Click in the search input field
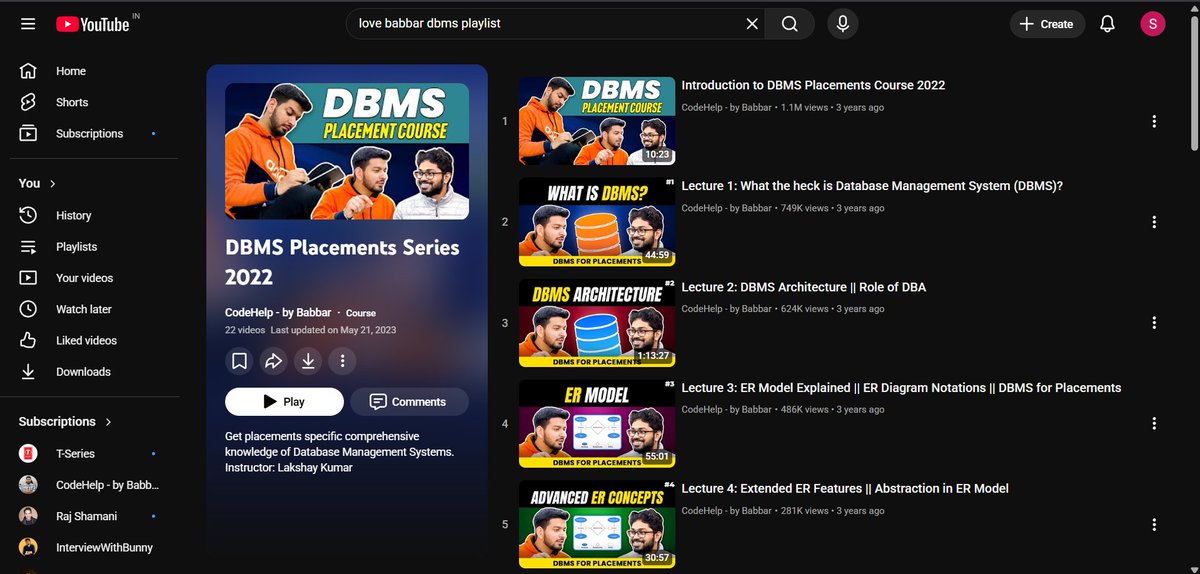This screenshot has height=574, width=1200. (545, 24)
